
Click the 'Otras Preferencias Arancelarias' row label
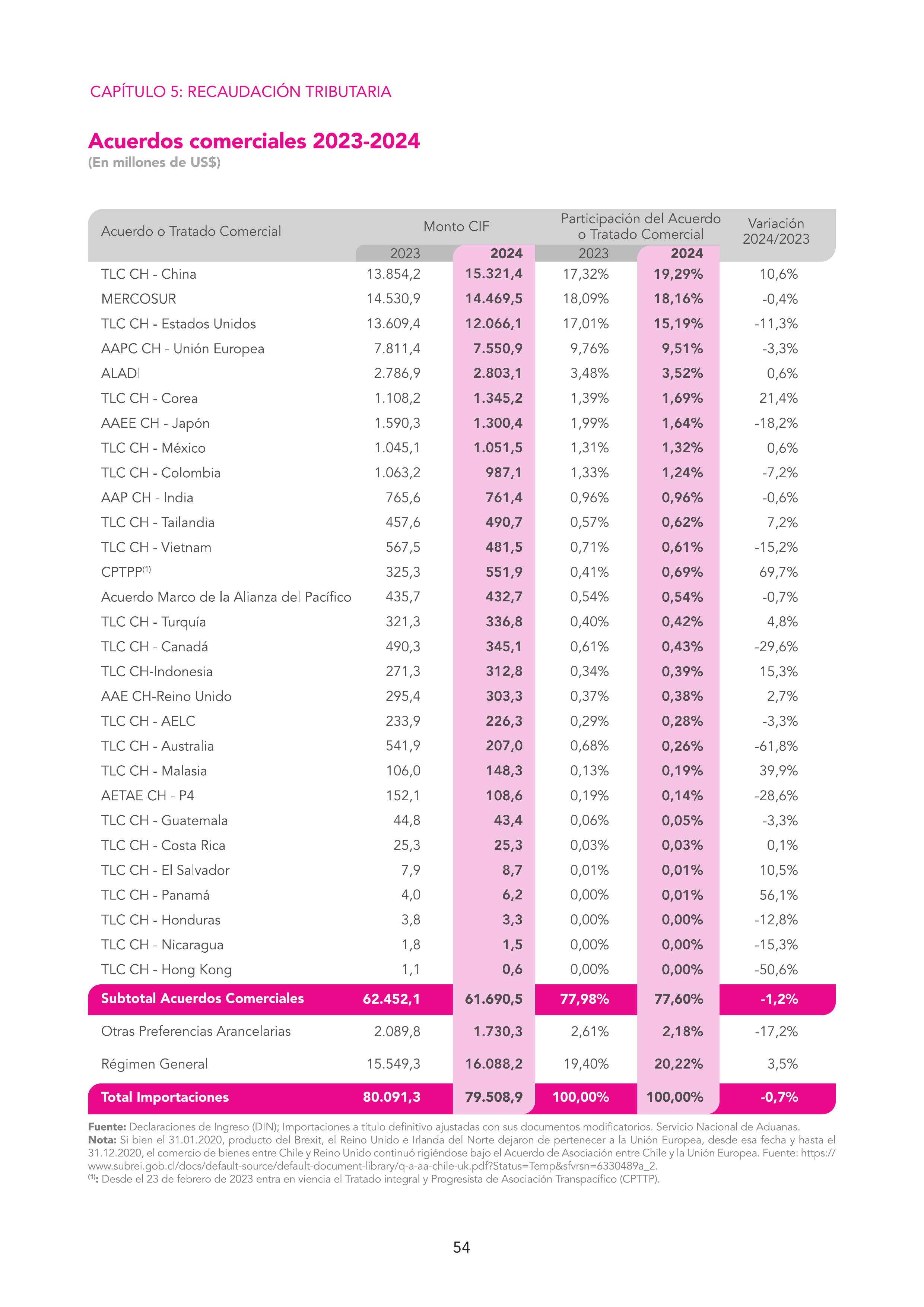[x=196, y=1032]
